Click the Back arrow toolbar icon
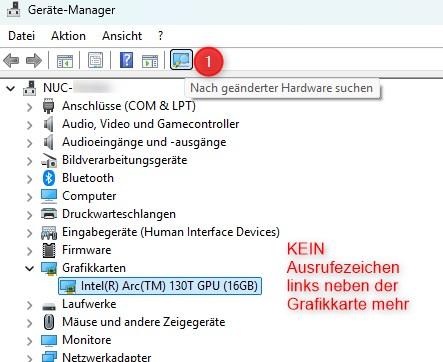The image size is (443, 362). [x=11, y=61]
